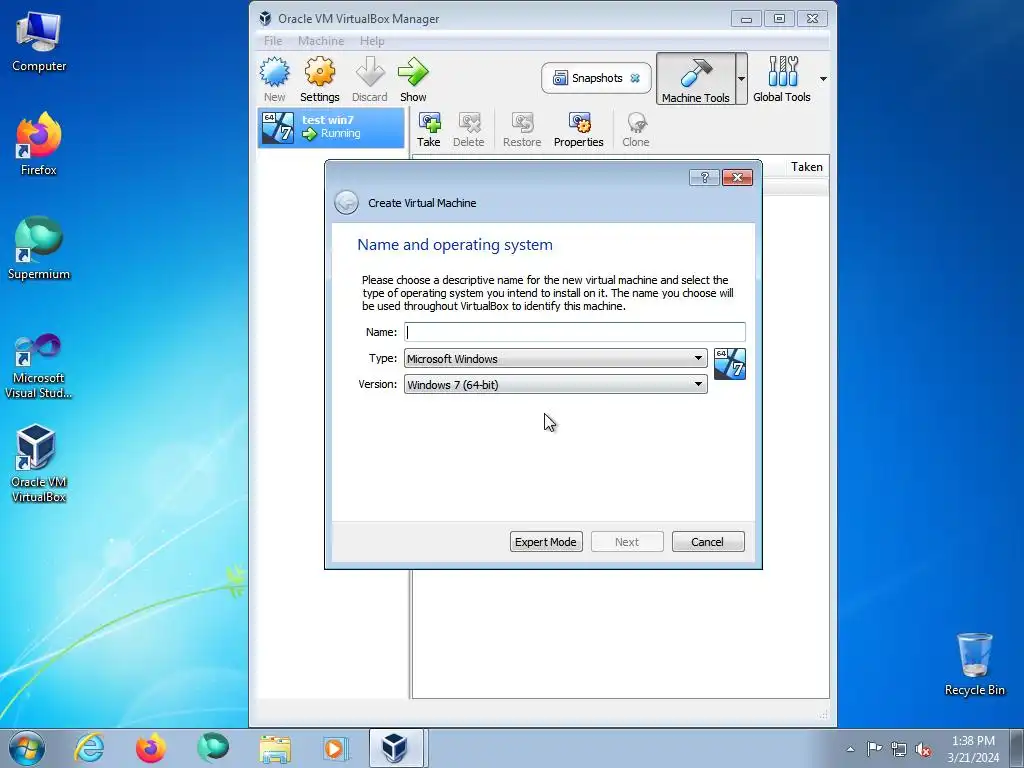The height and width of the screenshot is (768, 1024).
Task: Click the Restore snapshot icon
Action: pyautogui.click(x=522, y=129)
